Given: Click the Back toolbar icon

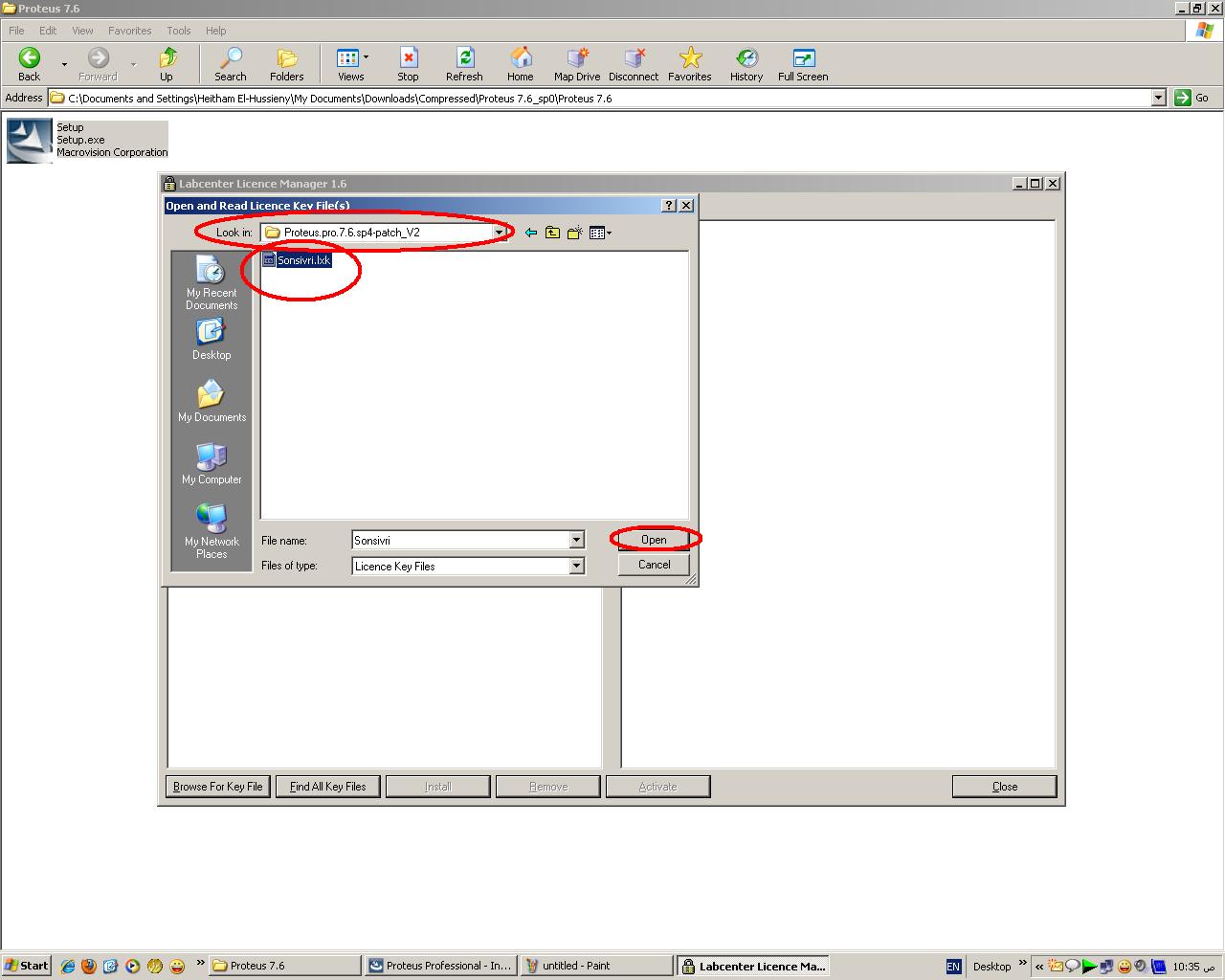Looking at the screenshot, I should [30, 64].
